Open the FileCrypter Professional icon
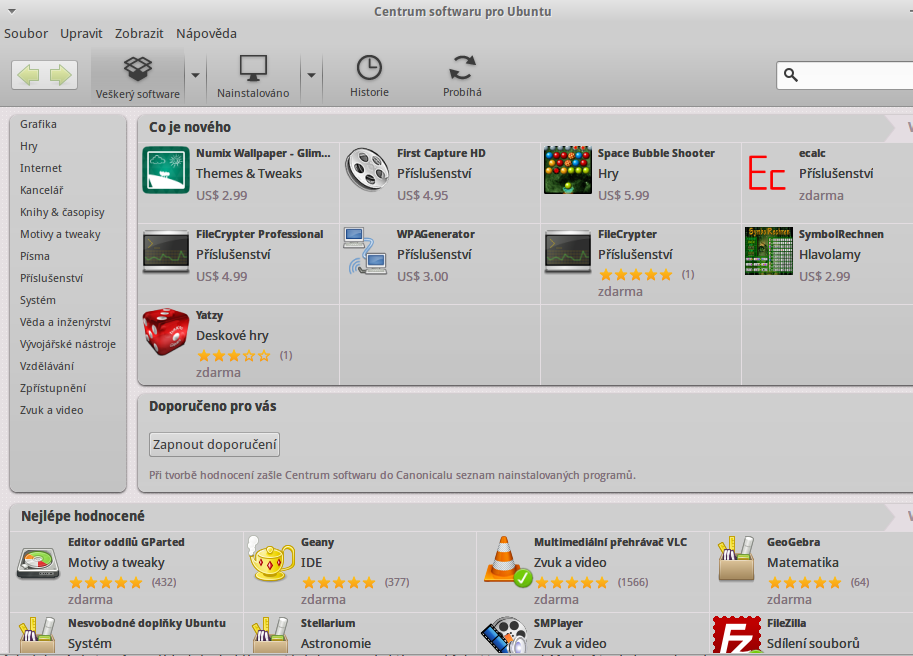Image resolution: width=913 pixels, height=656 pixels. pos(166,251)
